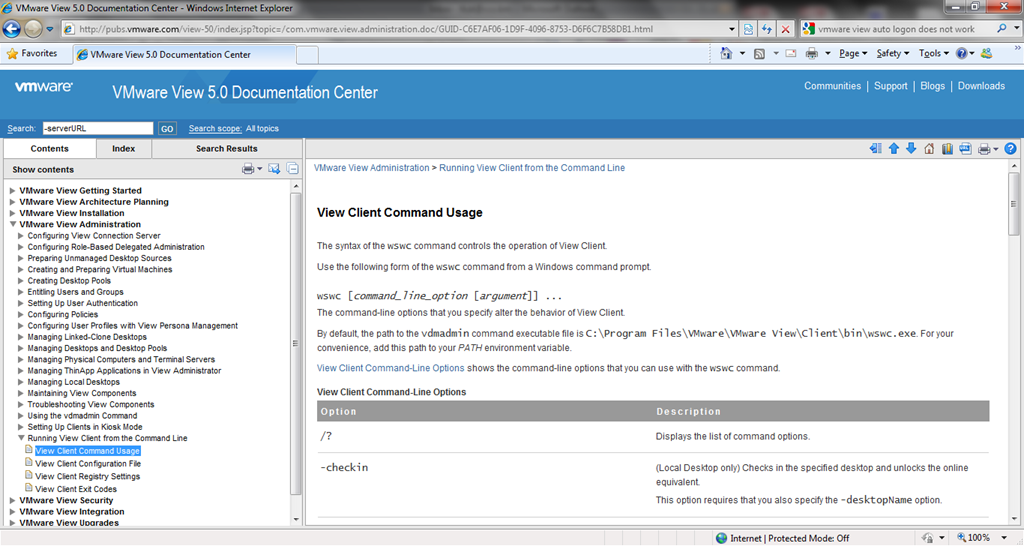Open the Page menu dropdown

click(x=853, y=54)
